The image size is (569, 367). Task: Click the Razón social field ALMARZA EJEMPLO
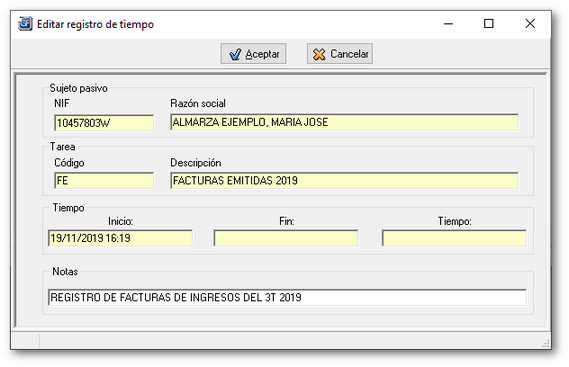344,122
